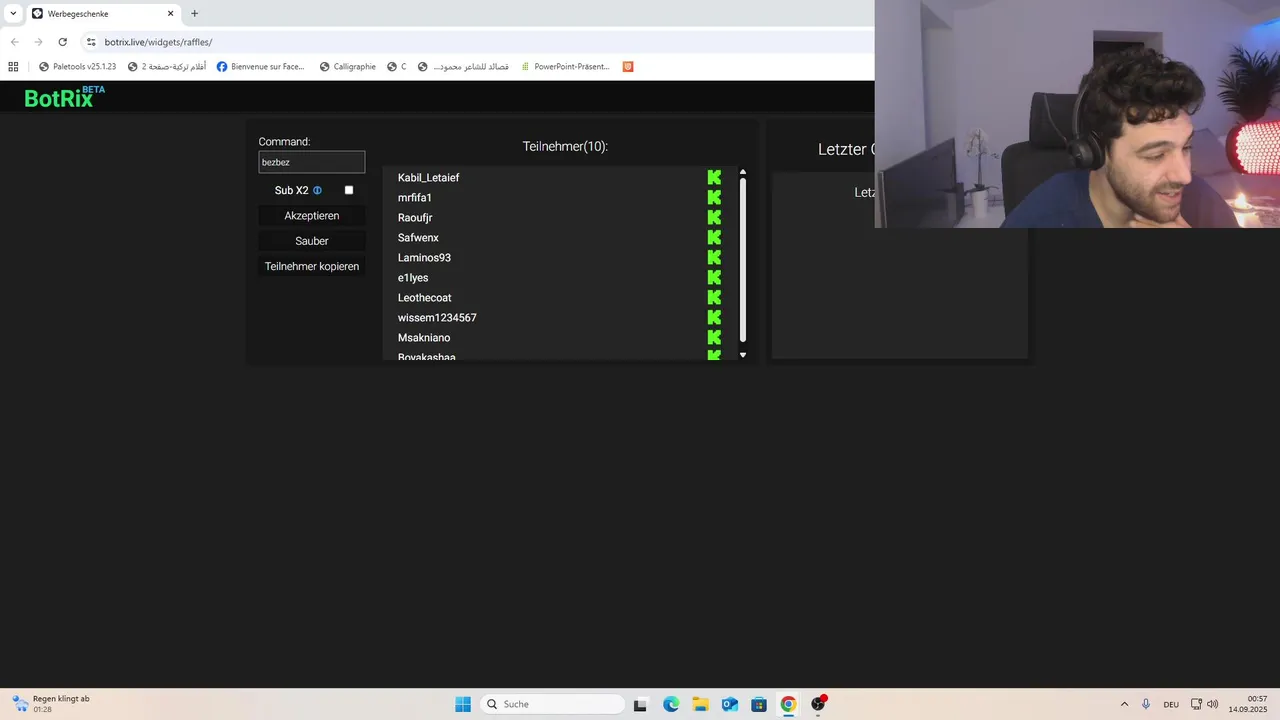1280x720 pixels.
Task: Click the Sub X2 info icon
Action: [x=317, y=190]
